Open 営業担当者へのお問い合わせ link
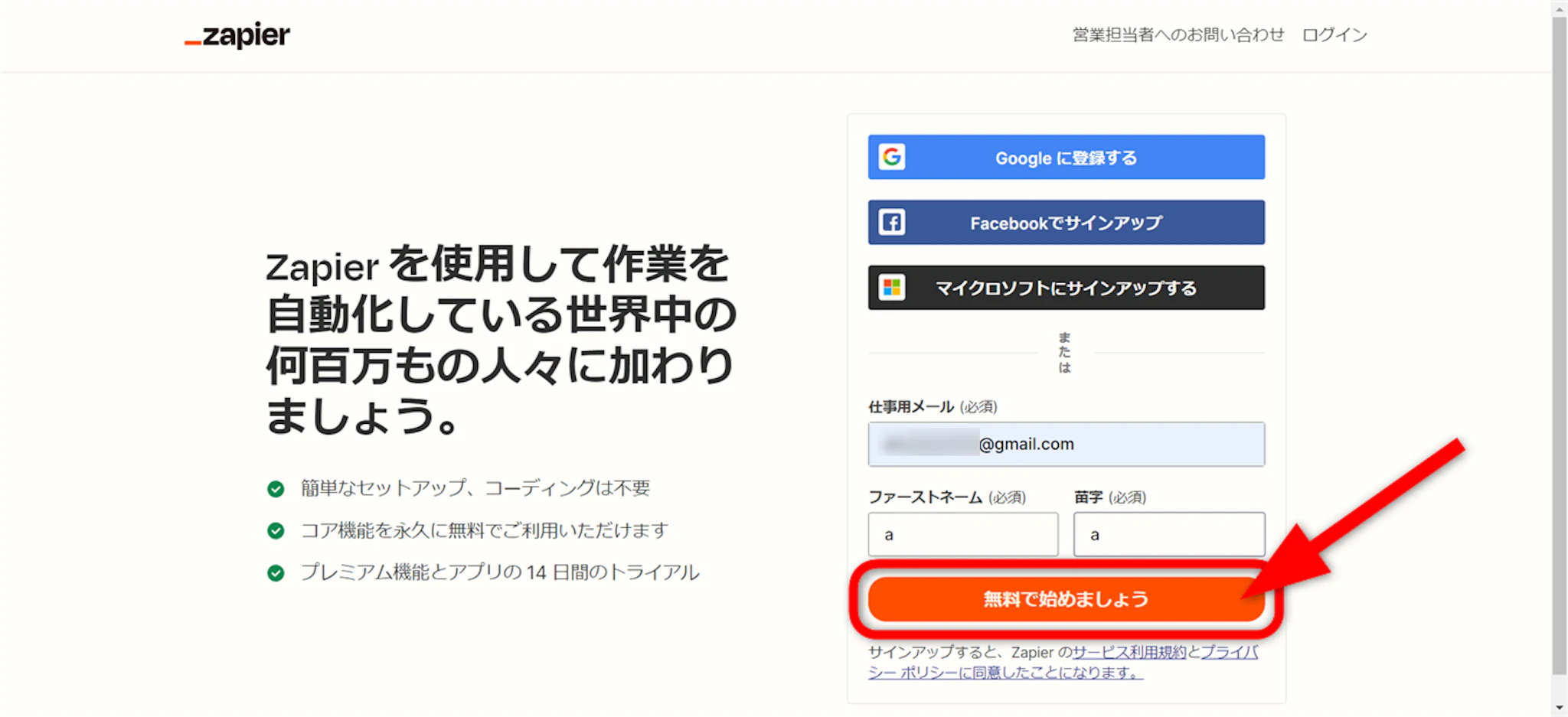This screenshot has height=717, width=1568. (x=1178, y=34)
